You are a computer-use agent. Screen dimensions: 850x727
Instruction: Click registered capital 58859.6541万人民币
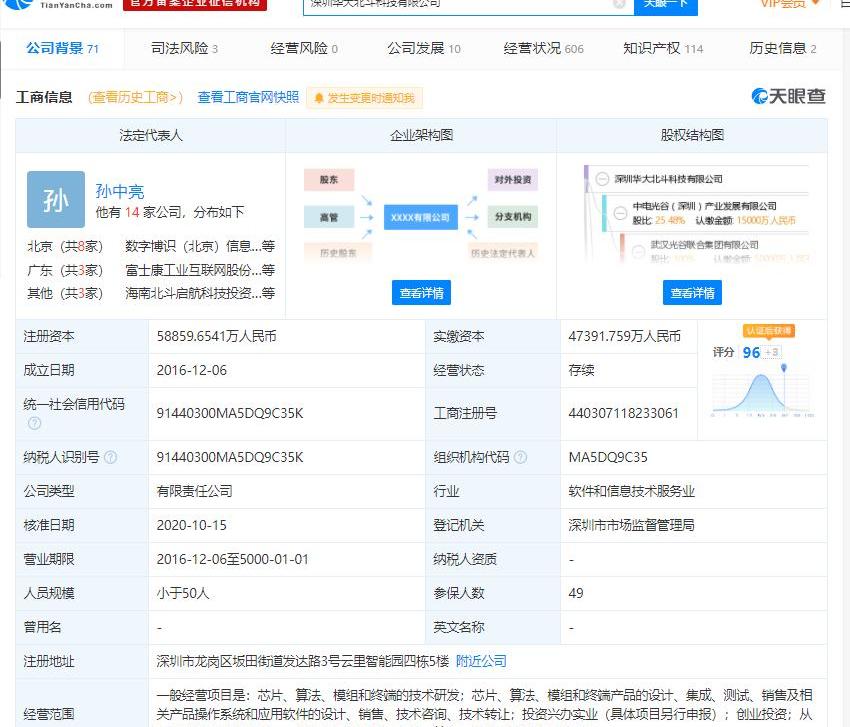(216, 336)
